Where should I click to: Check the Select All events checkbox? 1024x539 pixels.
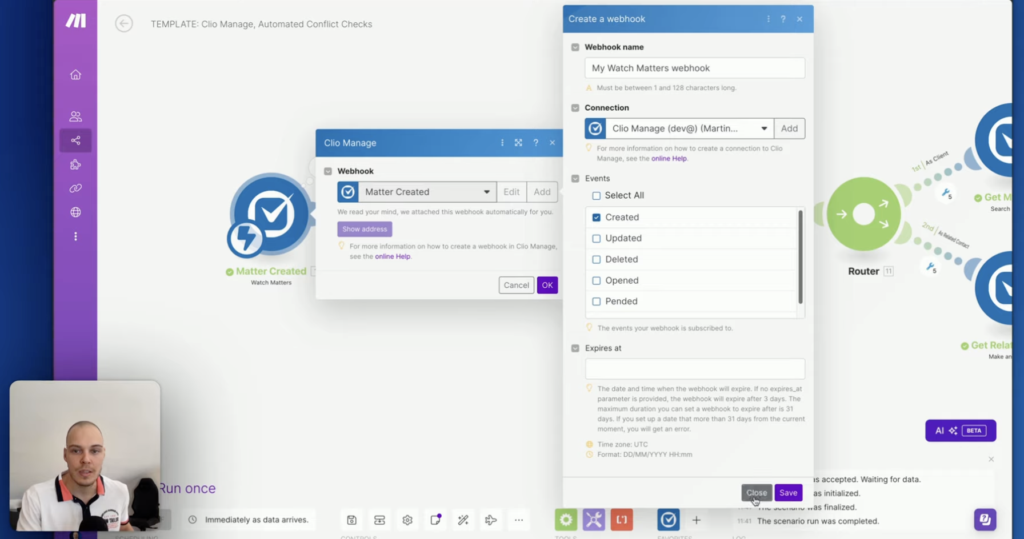(596, 195)
